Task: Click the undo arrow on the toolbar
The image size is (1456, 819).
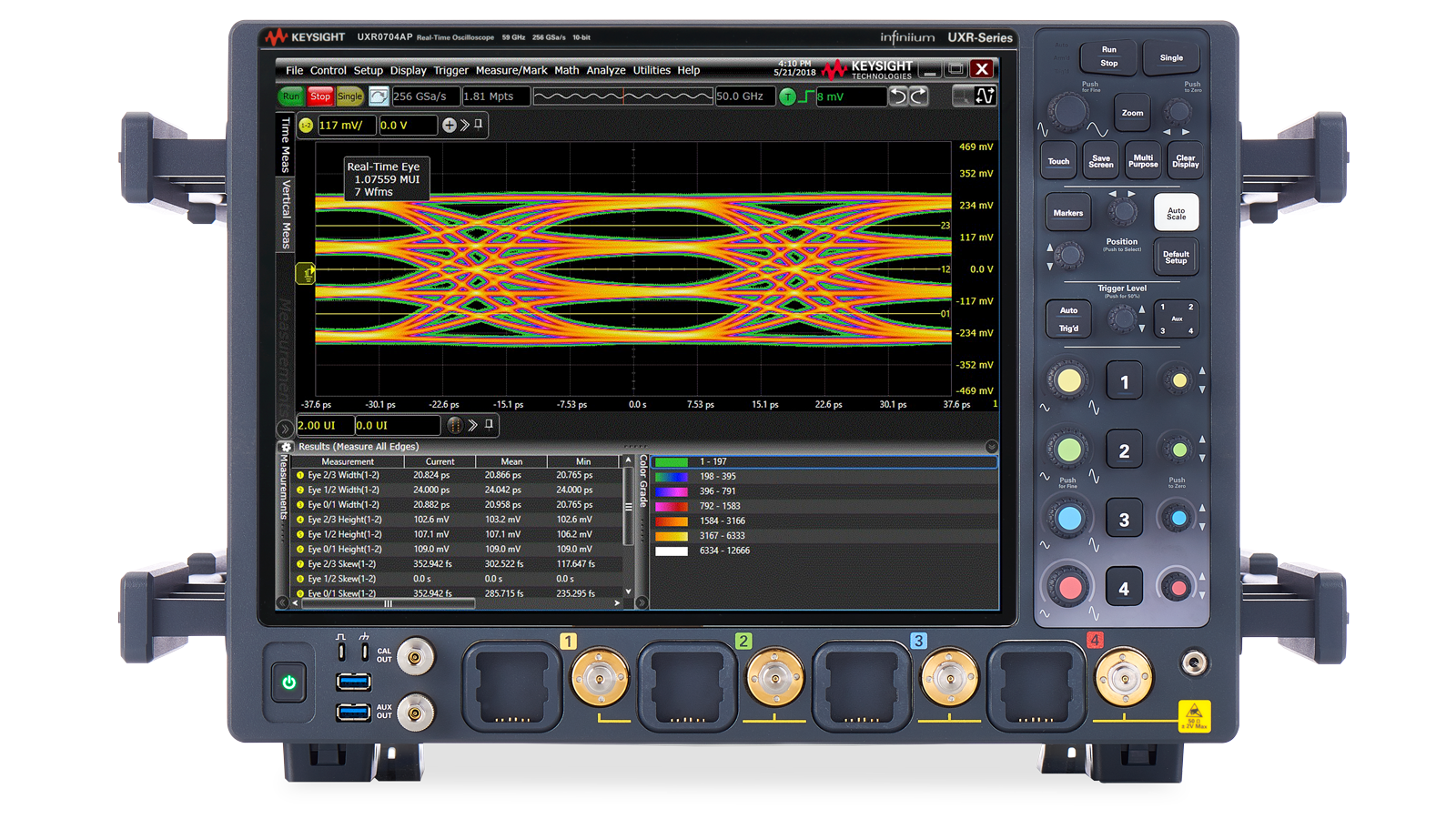Action: tap(899, 96)
